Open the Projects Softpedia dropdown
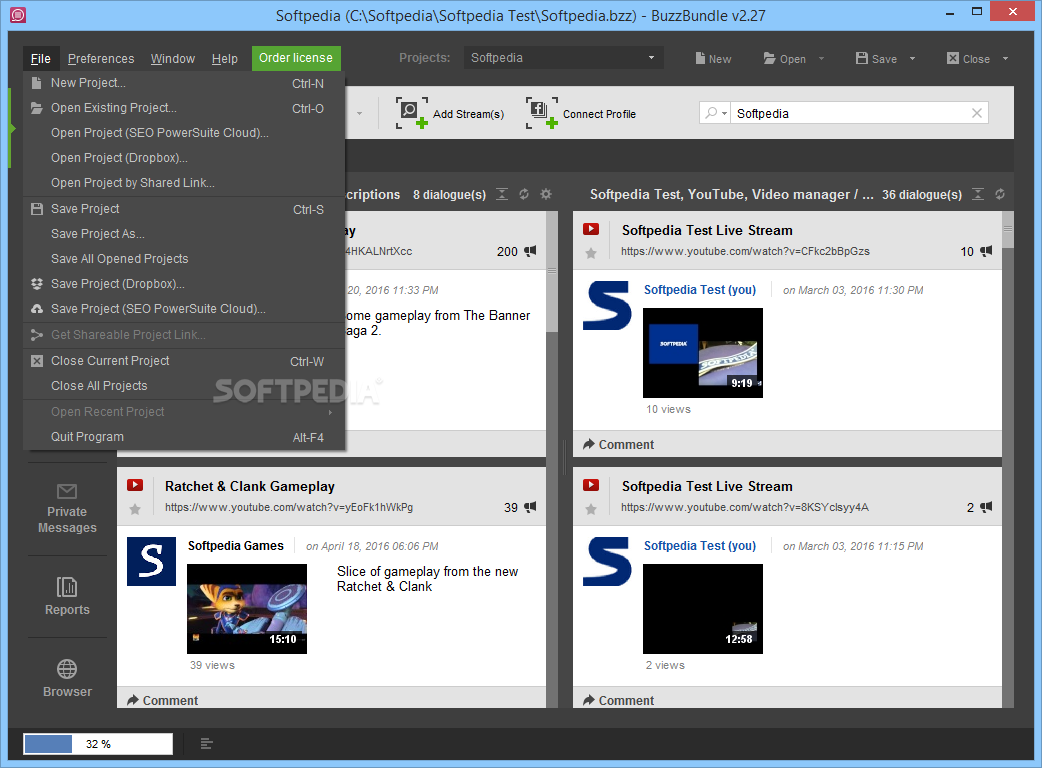Viewport: 1042px width, 768px height. [x=563, y=58]
